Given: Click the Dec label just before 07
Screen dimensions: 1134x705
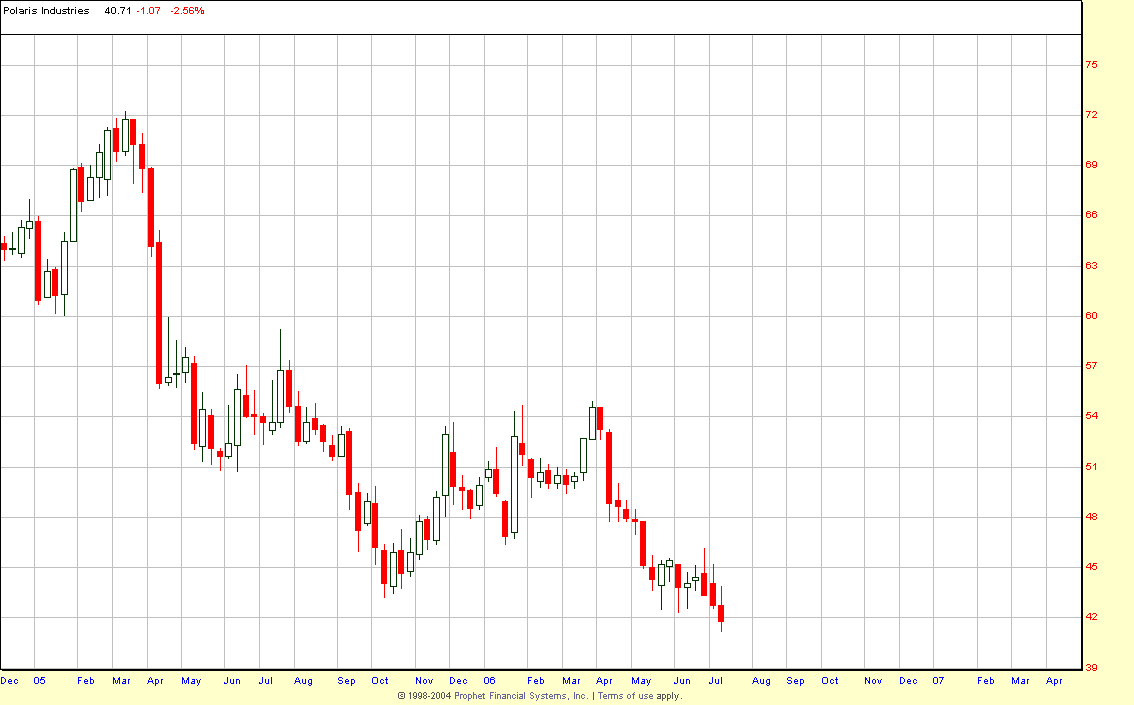Looking at the screenshot, I should click(908, 680).
